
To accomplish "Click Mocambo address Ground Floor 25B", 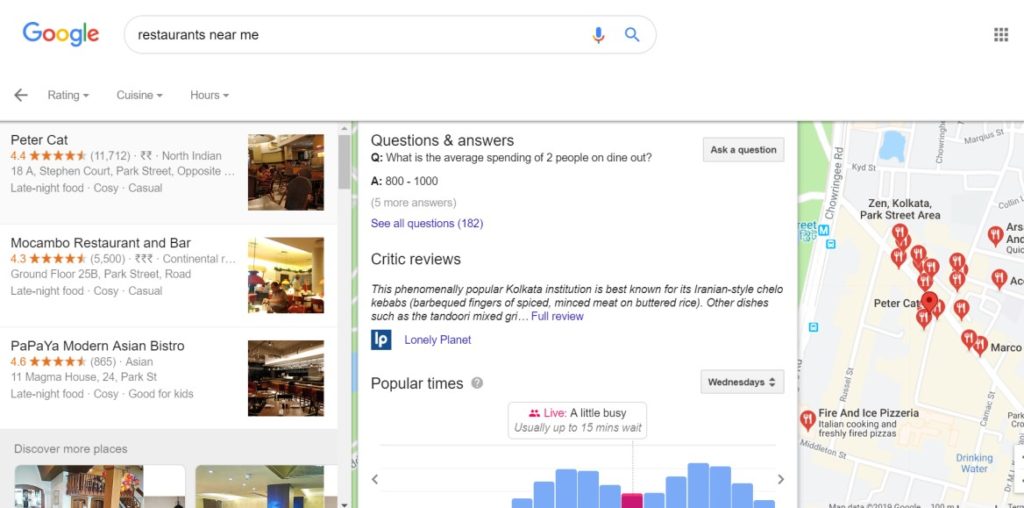I will point(101,274).
